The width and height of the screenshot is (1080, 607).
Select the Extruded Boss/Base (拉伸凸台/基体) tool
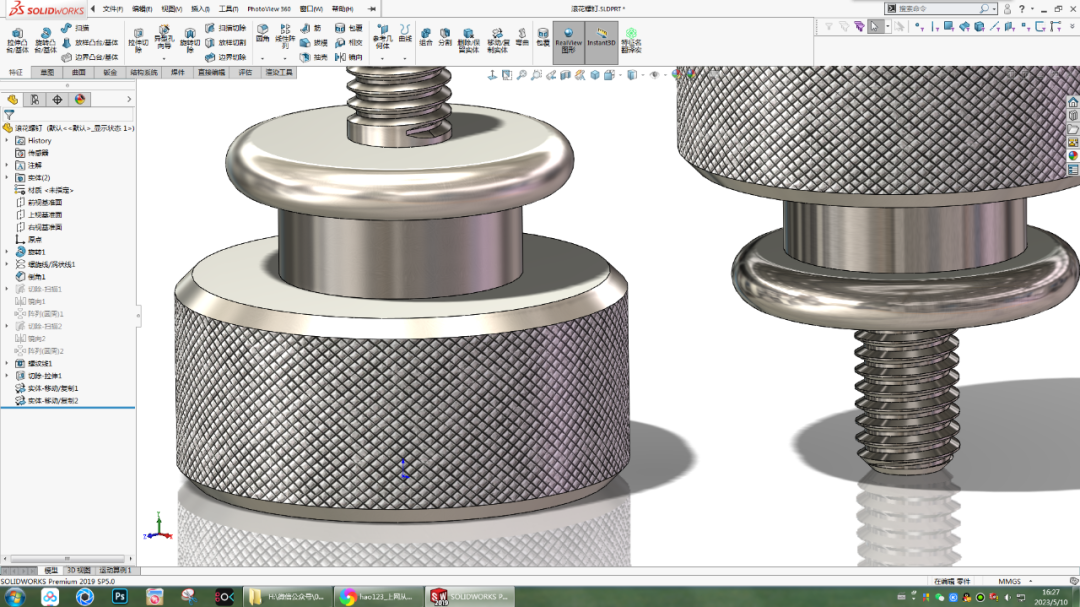click(17, 40)
